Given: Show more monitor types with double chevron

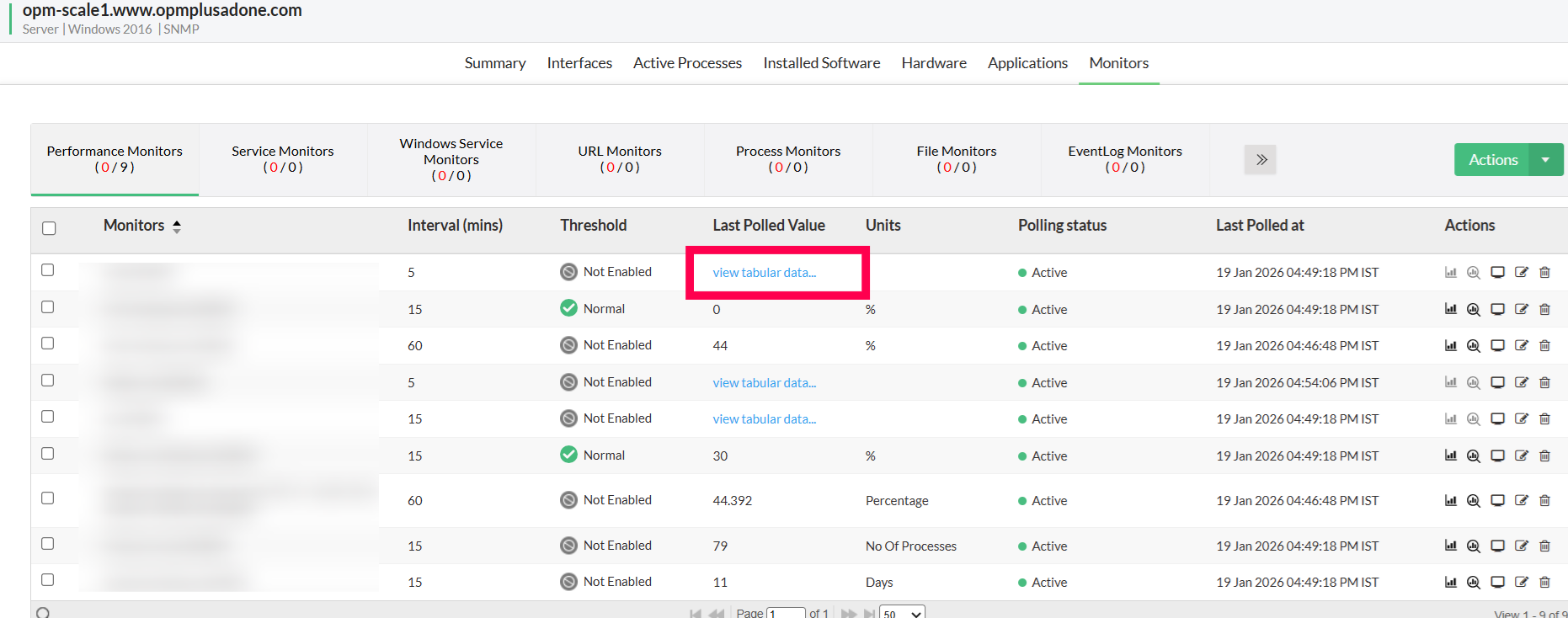Looking at the screenshot, I should pos(1261,160).
